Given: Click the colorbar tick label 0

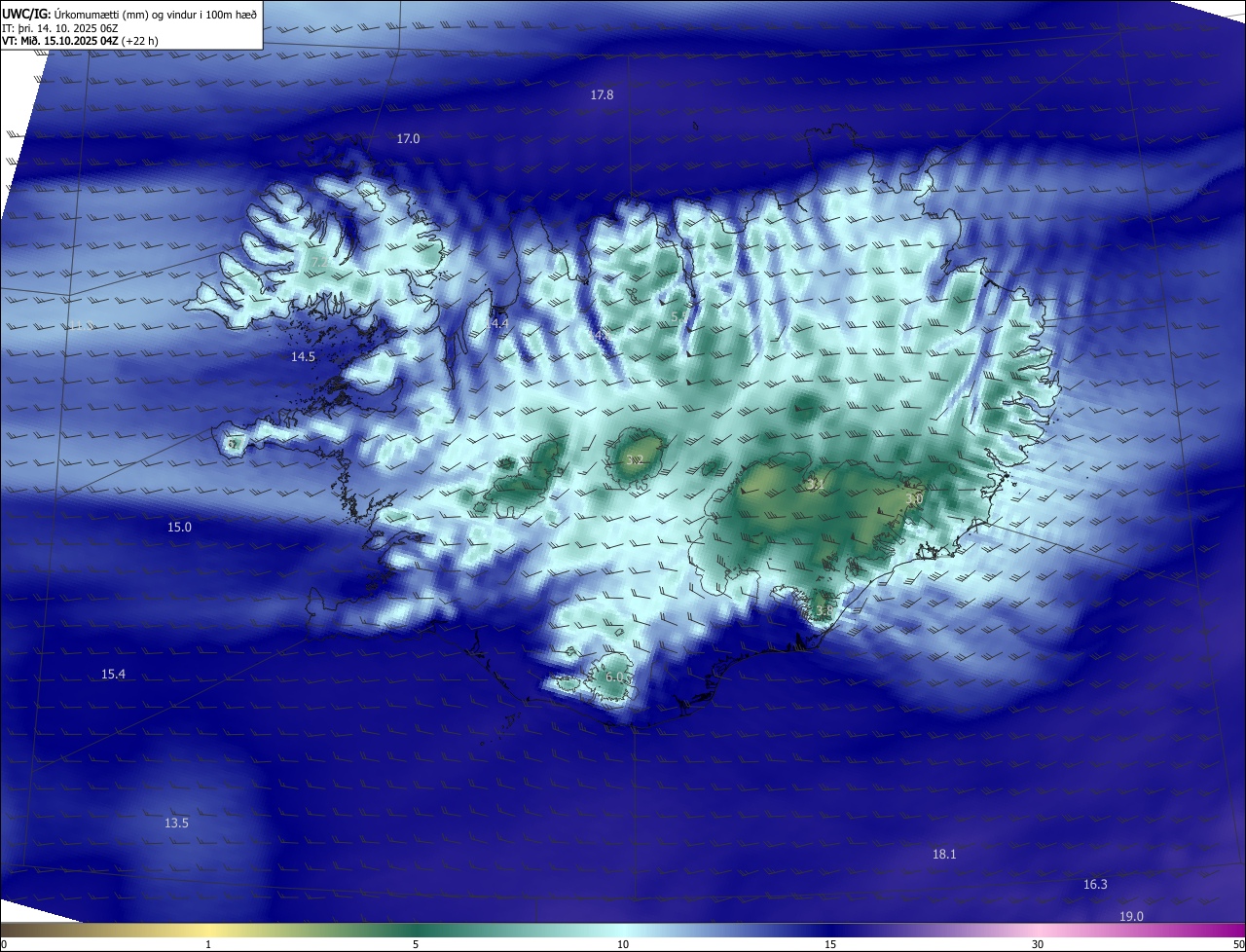Looking at the screenshot, I should click(x=4, y=944).
